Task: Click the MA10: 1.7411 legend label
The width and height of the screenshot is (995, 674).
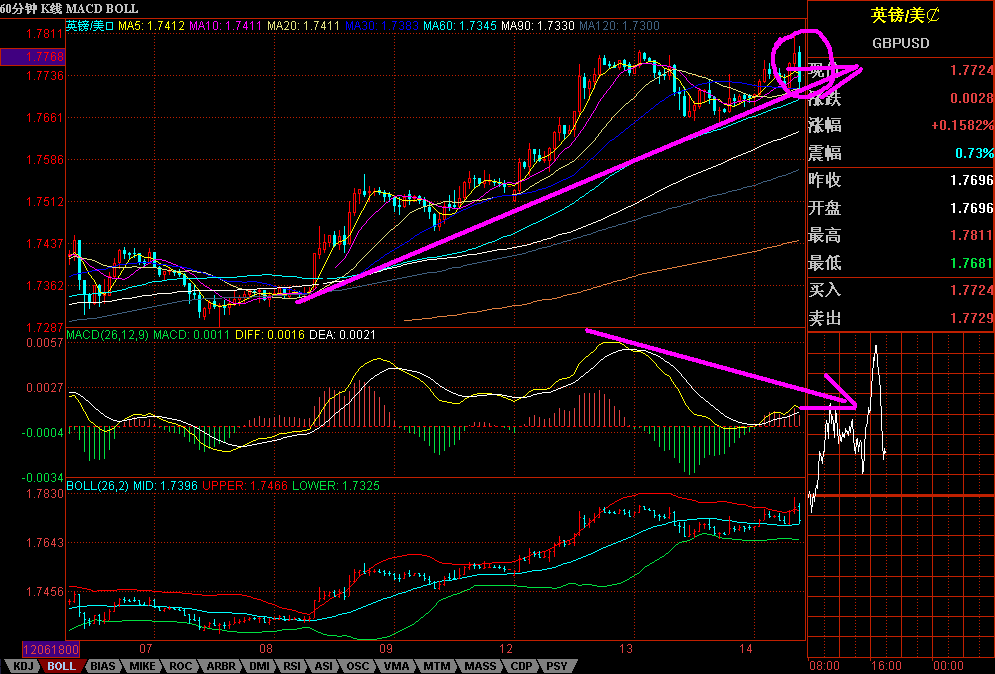Action: coord(225,26)
